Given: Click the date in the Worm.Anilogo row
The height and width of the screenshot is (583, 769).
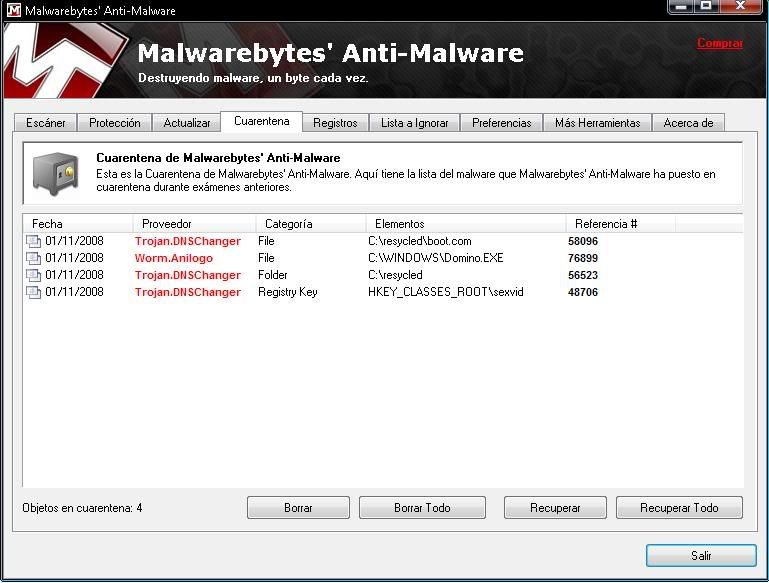Looking at the screenshot, I should tap(75, 258).
